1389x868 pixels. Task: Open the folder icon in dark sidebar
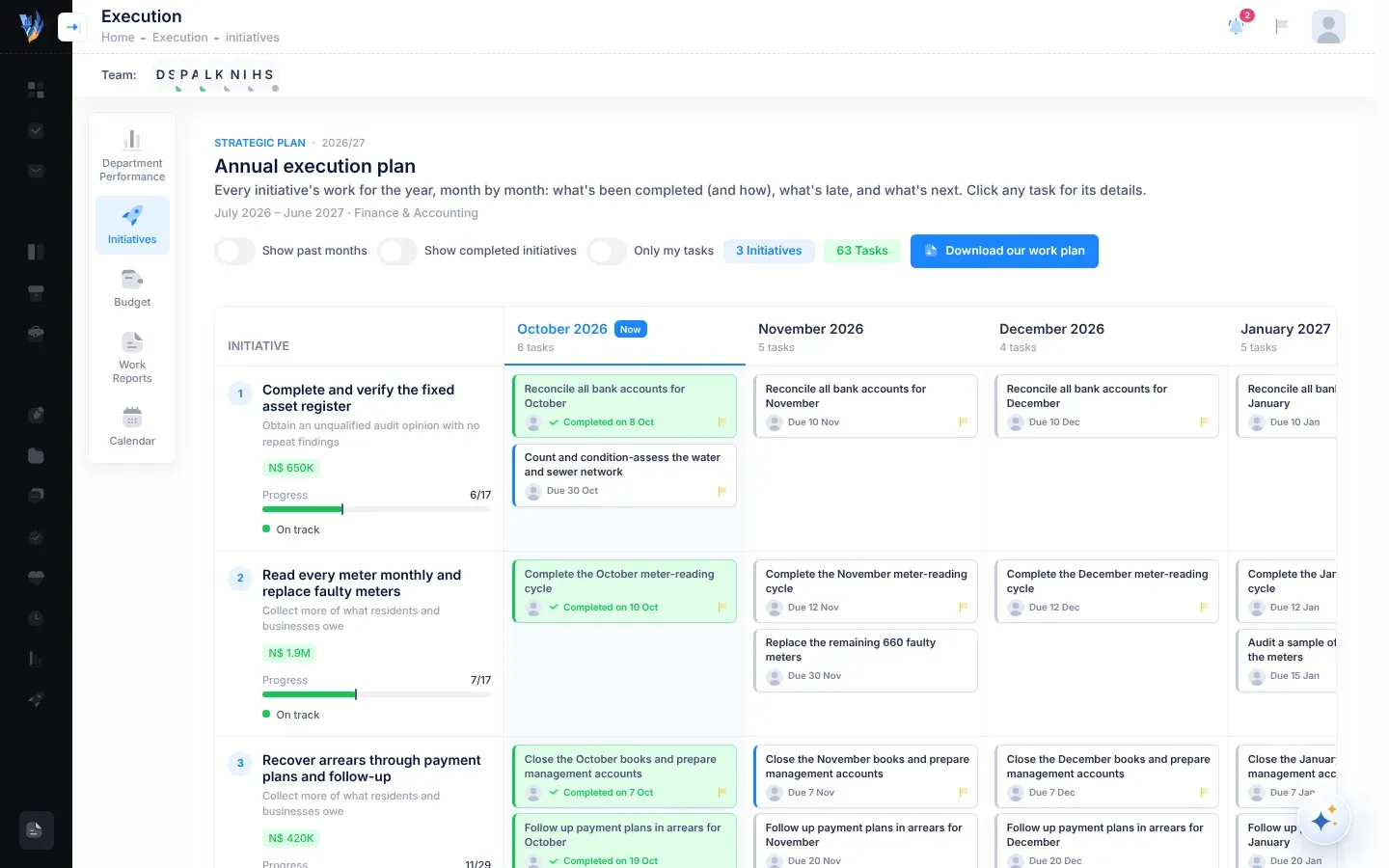[36, 455]
